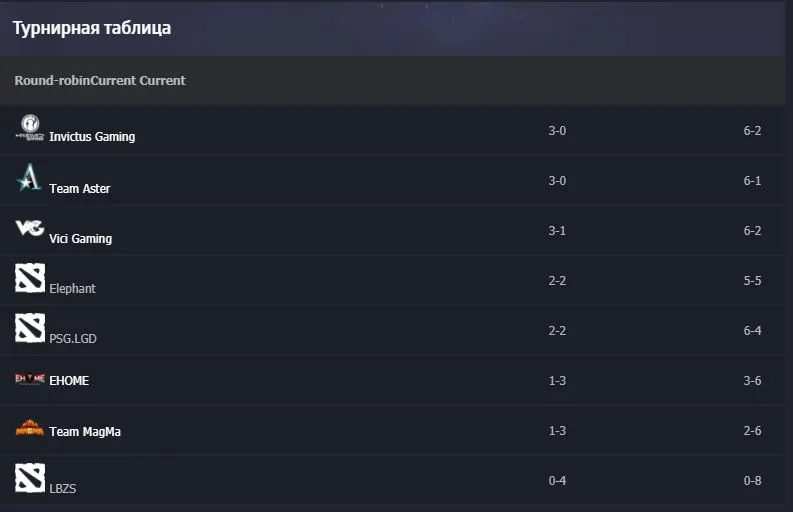
Task: Click the Invictus Gaming team logo
Action: click(x=30, y=128)
